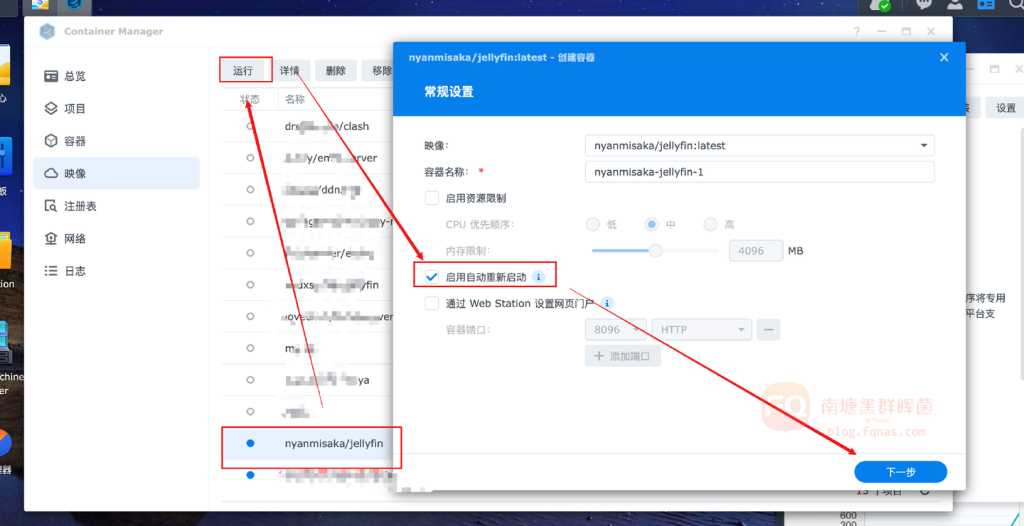Uncheck 启用自动重新启动 auto-restart option
Viewport: 1024px width, 526px height.
tap(432, 276)
